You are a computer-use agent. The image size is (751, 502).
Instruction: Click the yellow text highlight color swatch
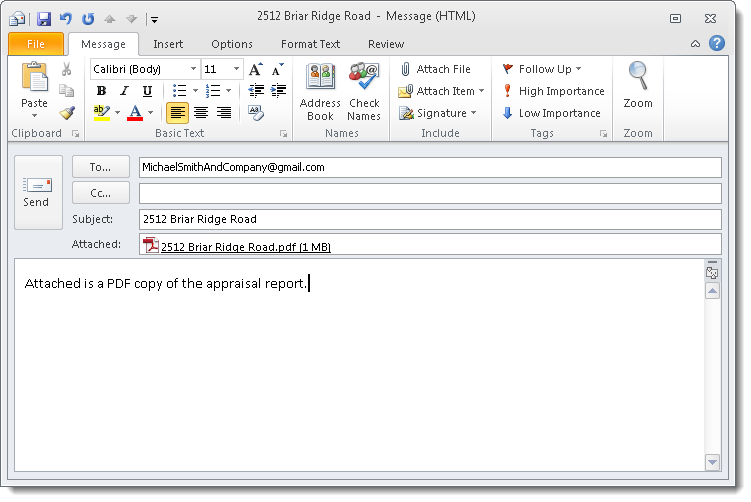[x=101, y=113]
